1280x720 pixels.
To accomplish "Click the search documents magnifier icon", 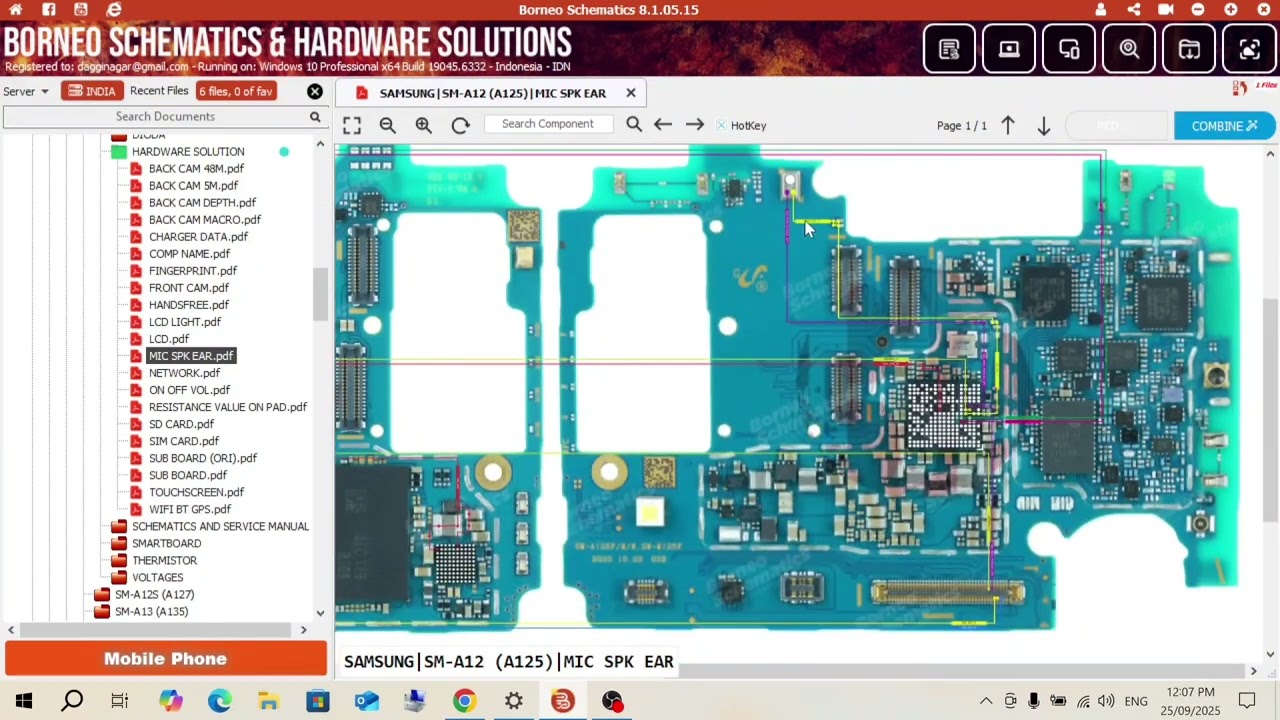I will [315, 117].
